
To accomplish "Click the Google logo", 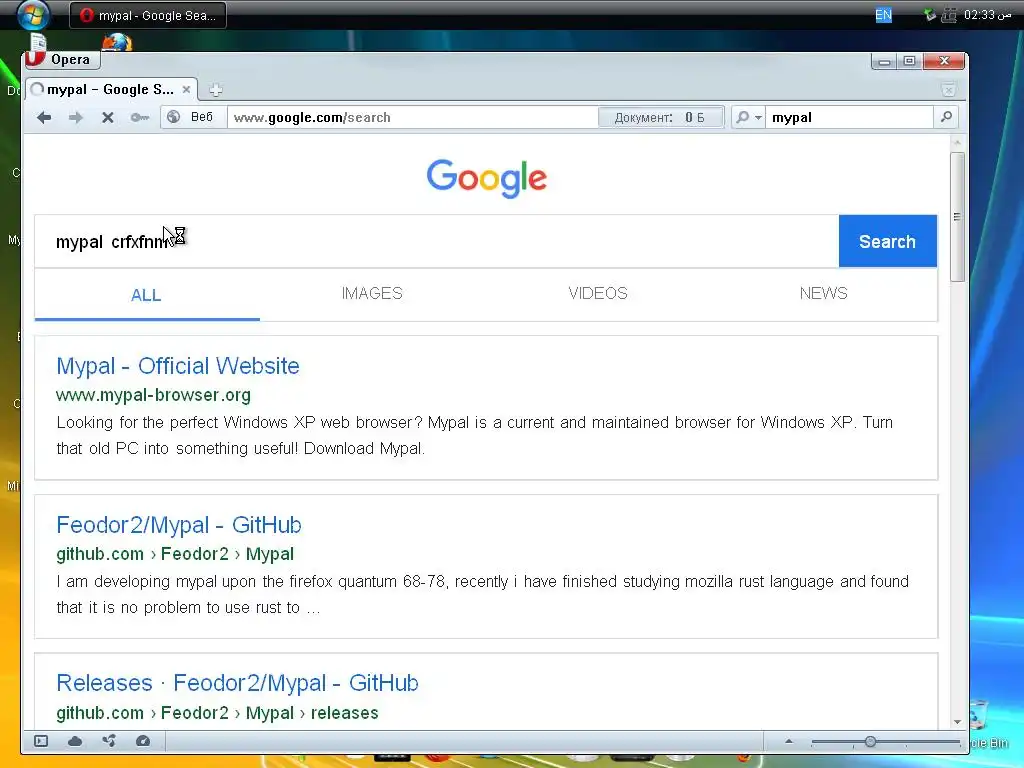I will coord(487,178).
